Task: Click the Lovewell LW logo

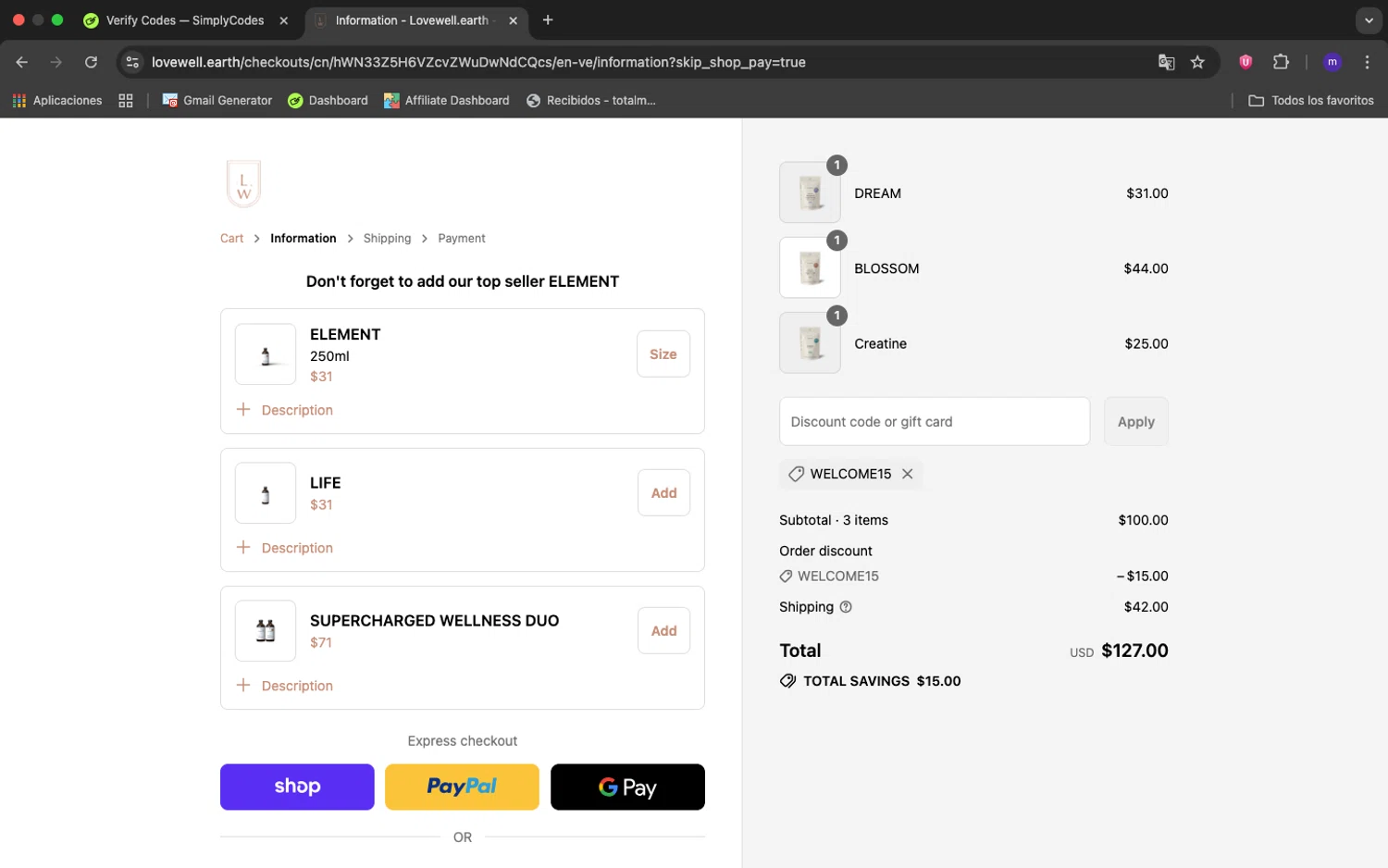Action: pos(243,183)
